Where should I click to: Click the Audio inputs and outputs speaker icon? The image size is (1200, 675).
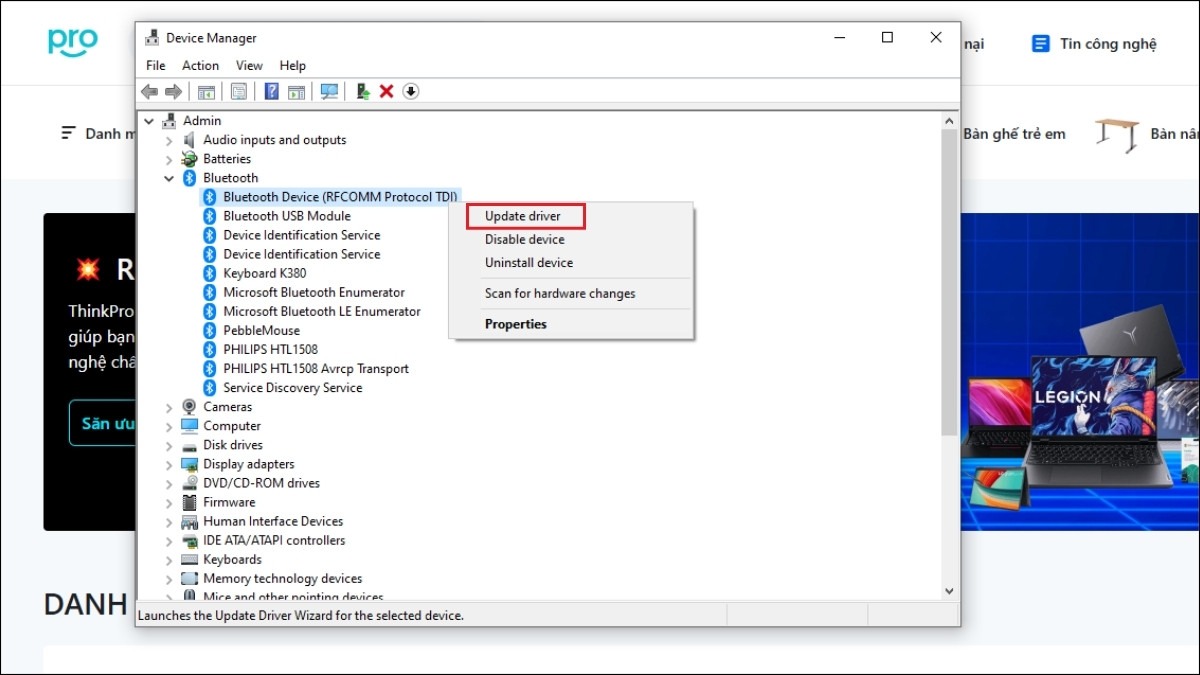[x=190, y=140]
